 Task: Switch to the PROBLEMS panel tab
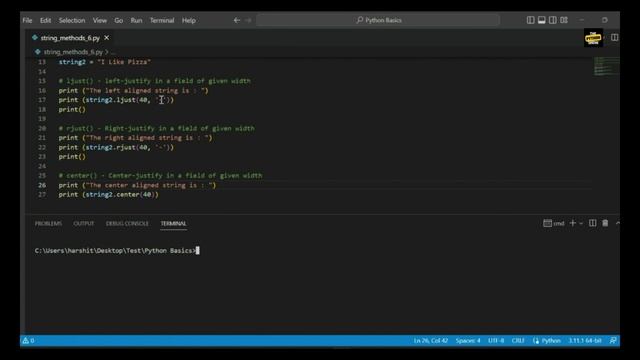[x=48, y=224]
